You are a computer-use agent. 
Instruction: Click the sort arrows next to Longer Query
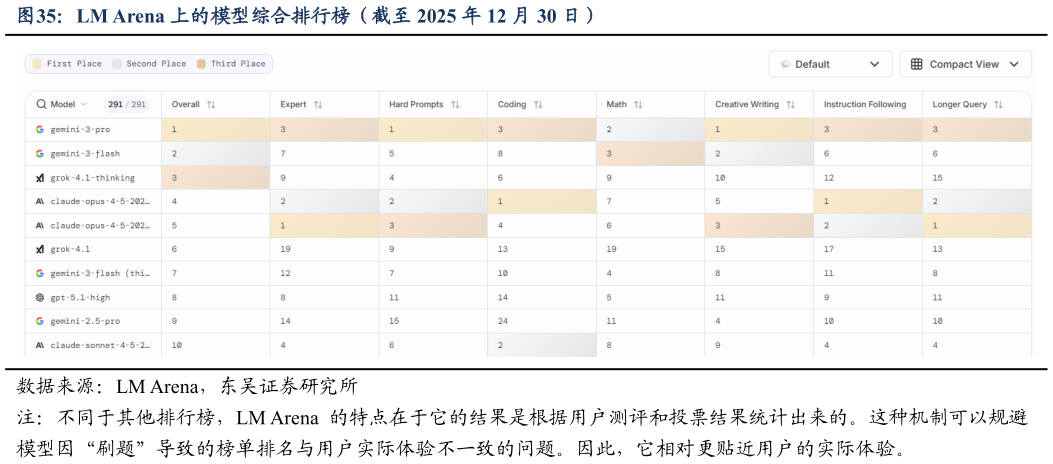pyautogui.click(x=998, y=105)
